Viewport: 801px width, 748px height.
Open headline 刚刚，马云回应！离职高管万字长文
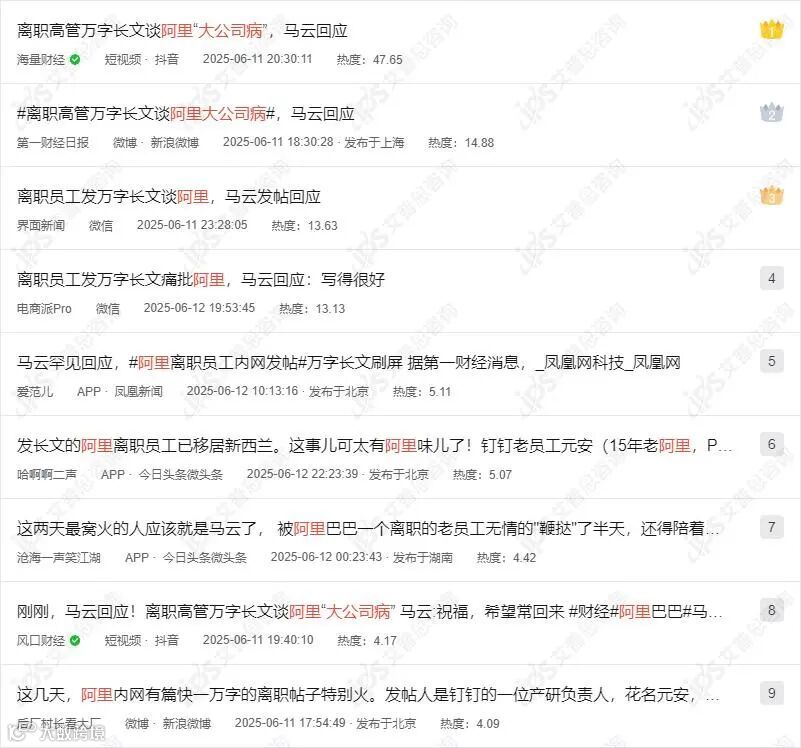point(369,612)
